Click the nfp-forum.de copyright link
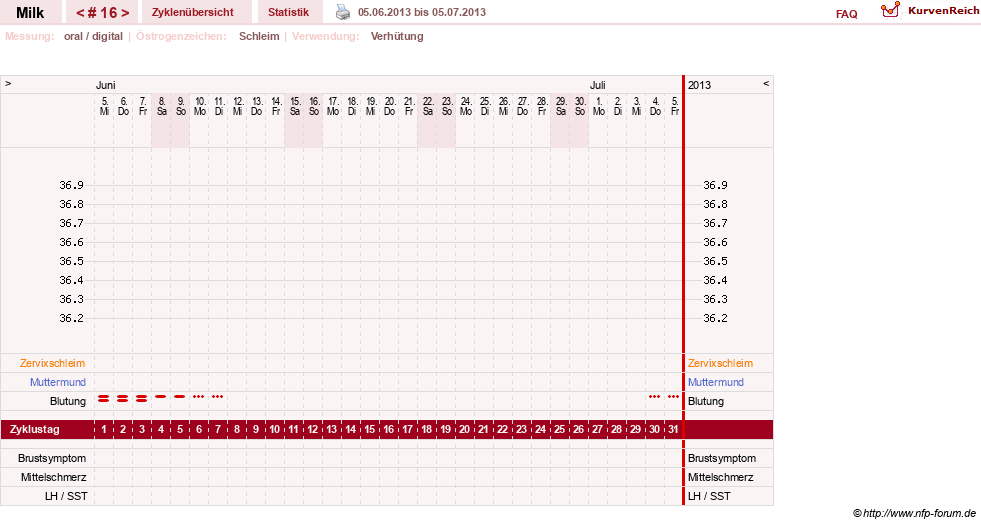 pos(914,513)
